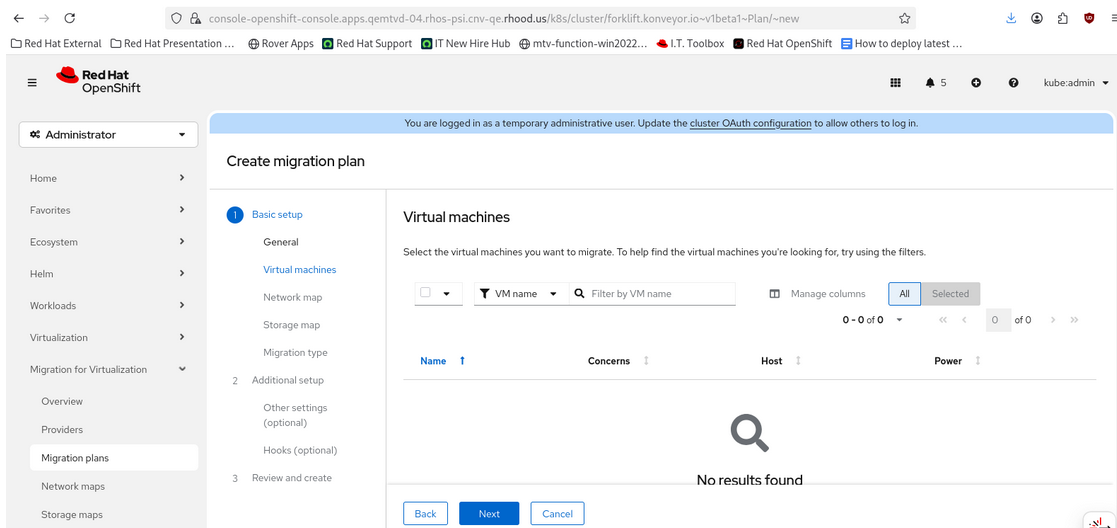This screenshot has height=528, width=1117.
Task: Bookmark this page with the star icon
Action: pyautogui.click(x=904, y=18)
